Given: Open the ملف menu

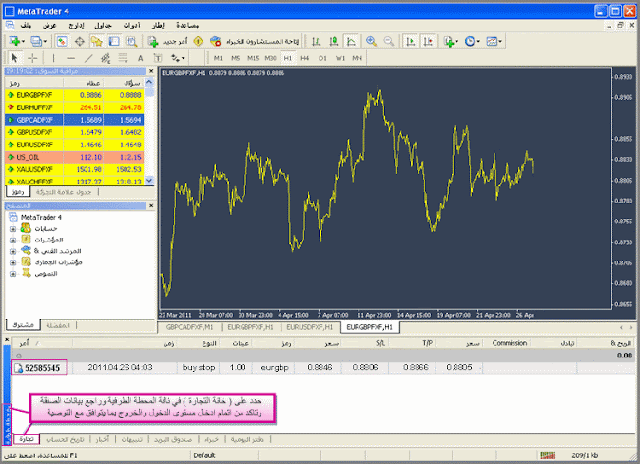Looking at the screenshot, I should [26, 25].
